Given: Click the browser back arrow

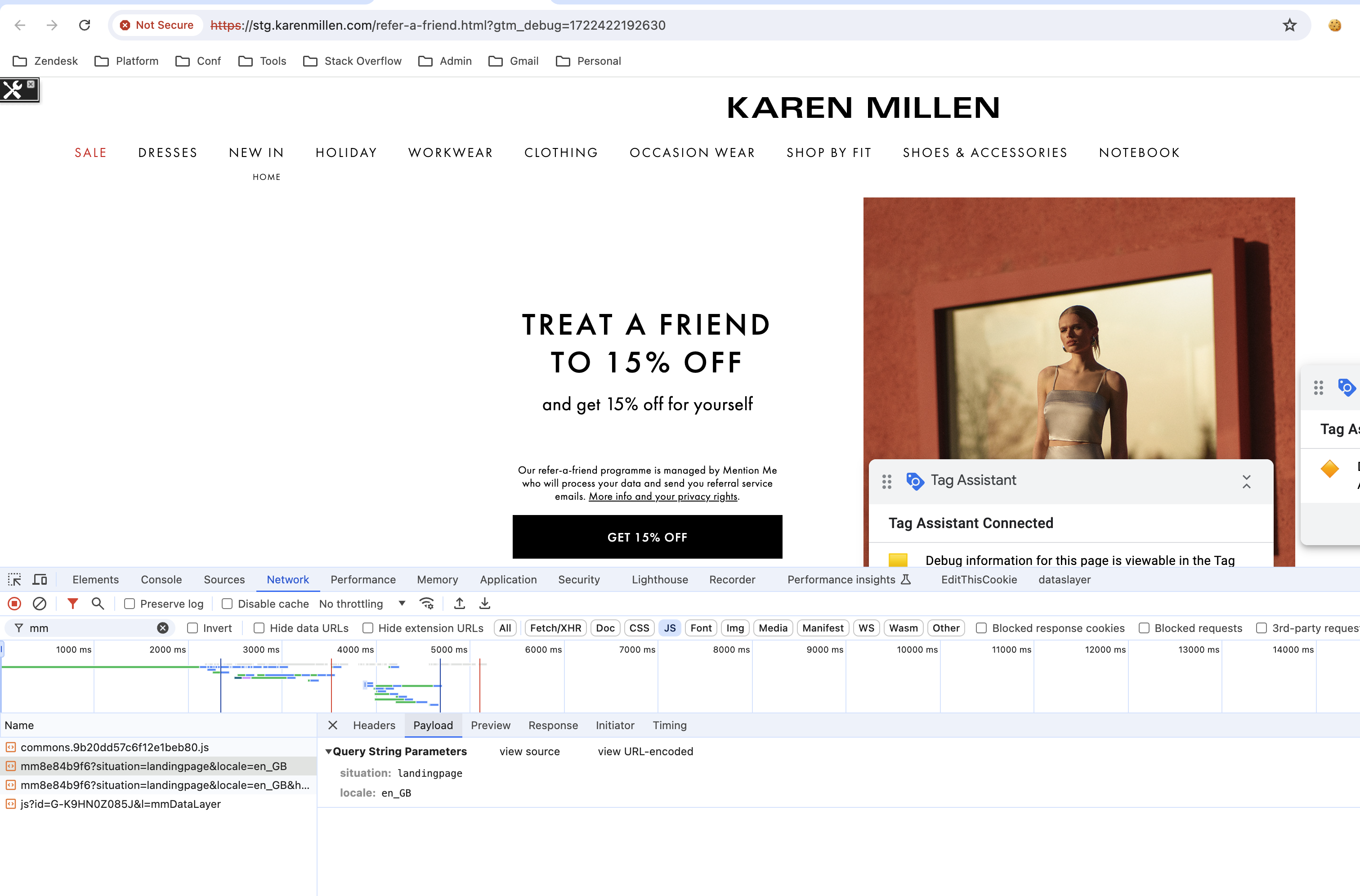Looking at the screenshot, I should (x=20, y=25).
